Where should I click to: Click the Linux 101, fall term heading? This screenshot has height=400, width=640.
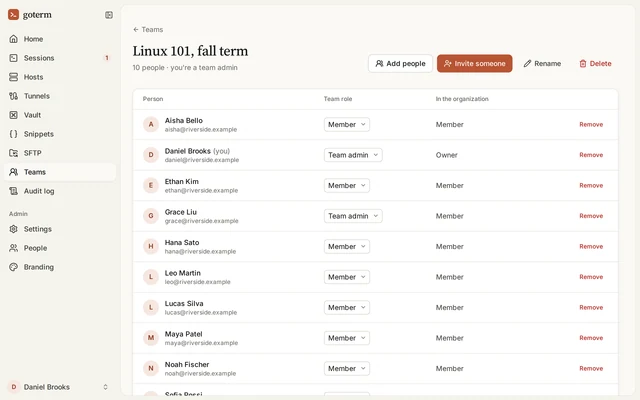click(x=190, y=51)
